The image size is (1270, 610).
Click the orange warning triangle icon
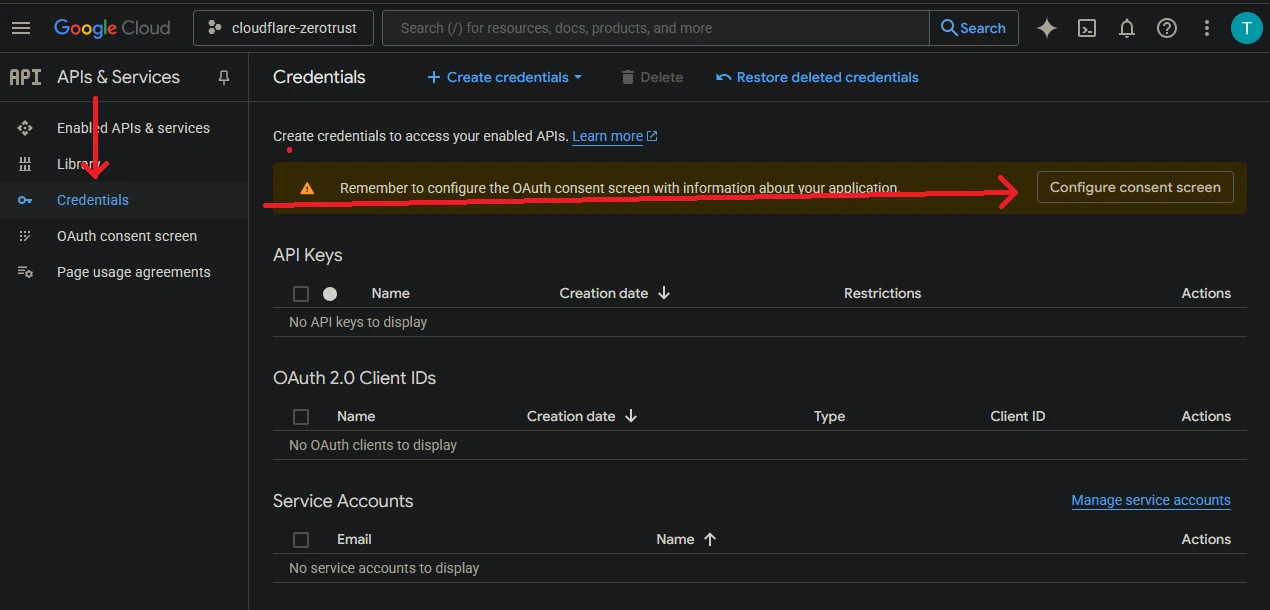(x=307, y=188)
